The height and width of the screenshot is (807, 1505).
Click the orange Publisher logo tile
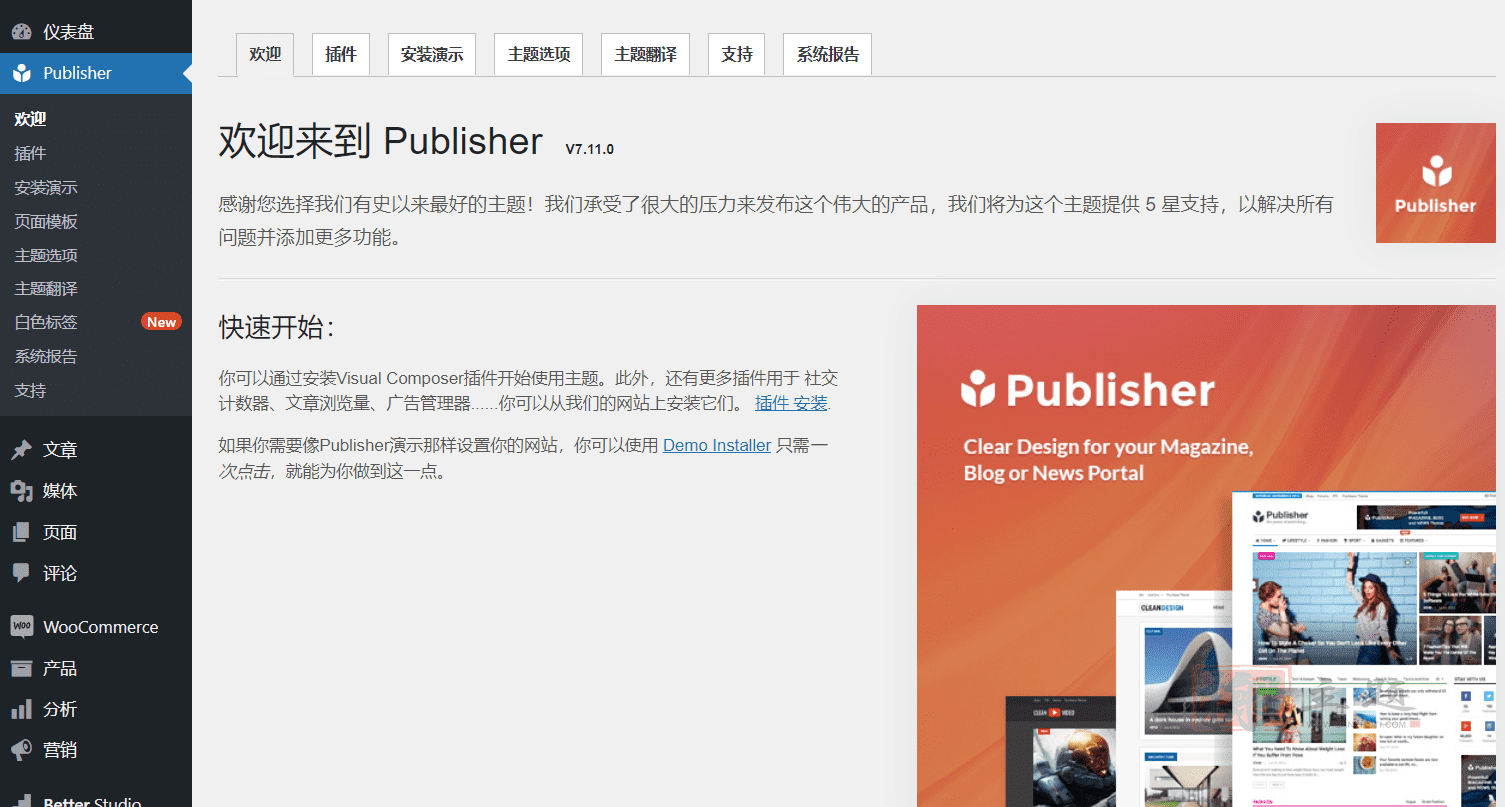click(x=1435, y=183)
